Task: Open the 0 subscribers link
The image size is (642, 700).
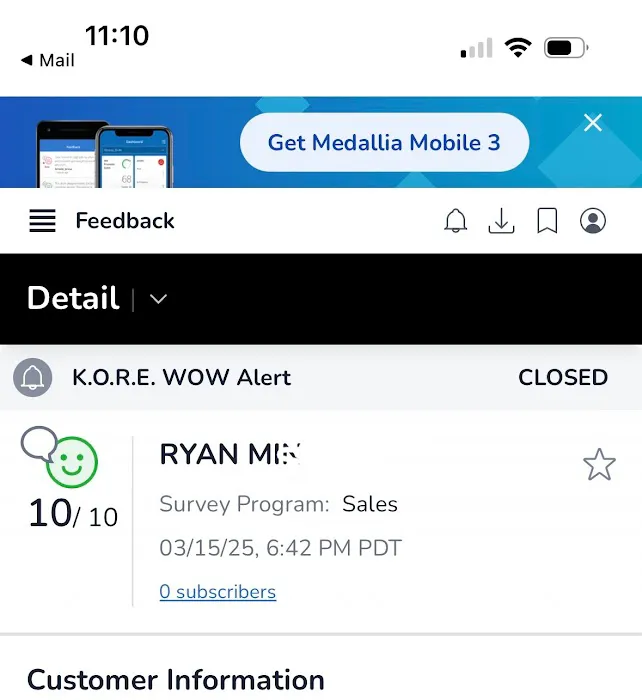Action: [x=218, y=592]
